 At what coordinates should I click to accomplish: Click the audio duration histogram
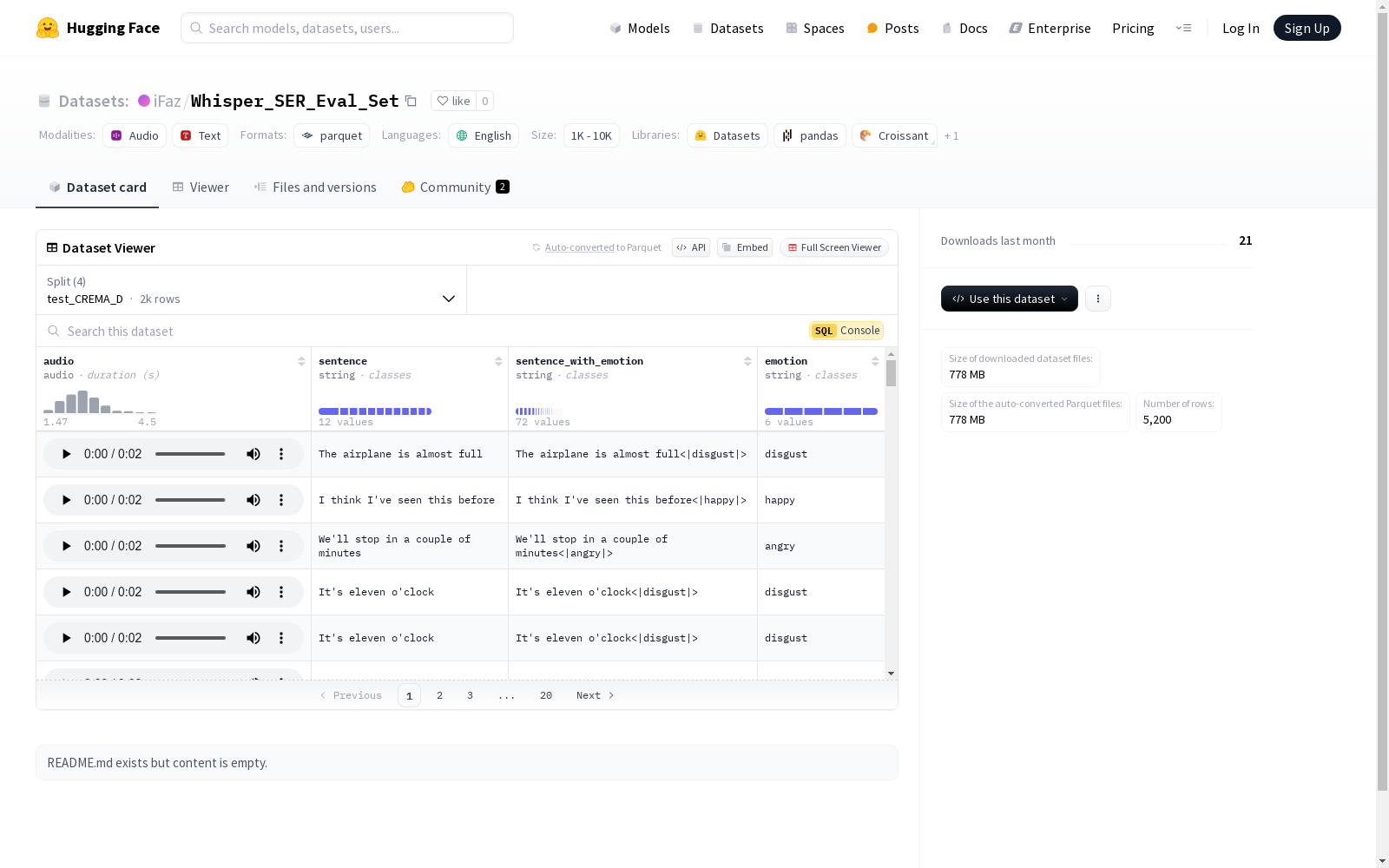(100, 401)
